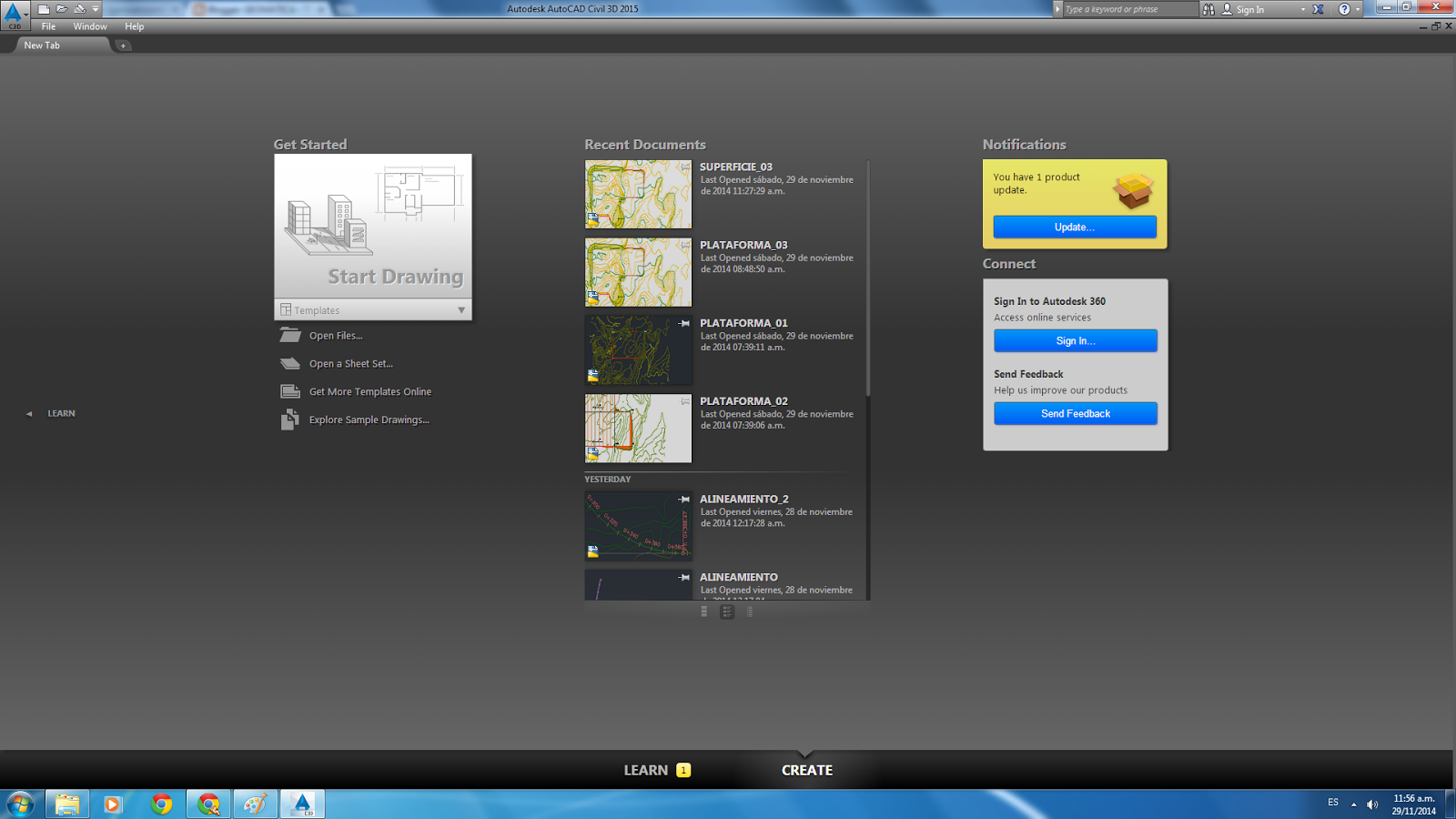The width and height of the screenshot is (1456, 819).
Task: Switch recent documents to thumbnail-and-text view
Action: click(x=727, y=612)
